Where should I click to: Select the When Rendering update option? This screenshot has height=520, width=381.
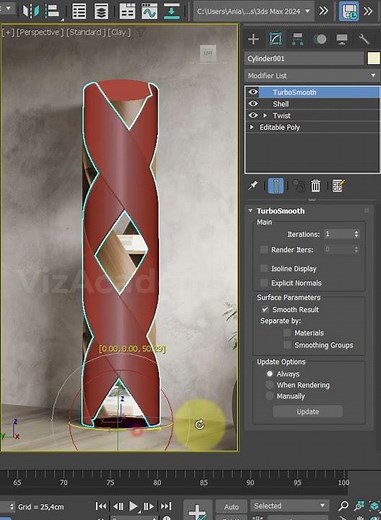(270, 385)
